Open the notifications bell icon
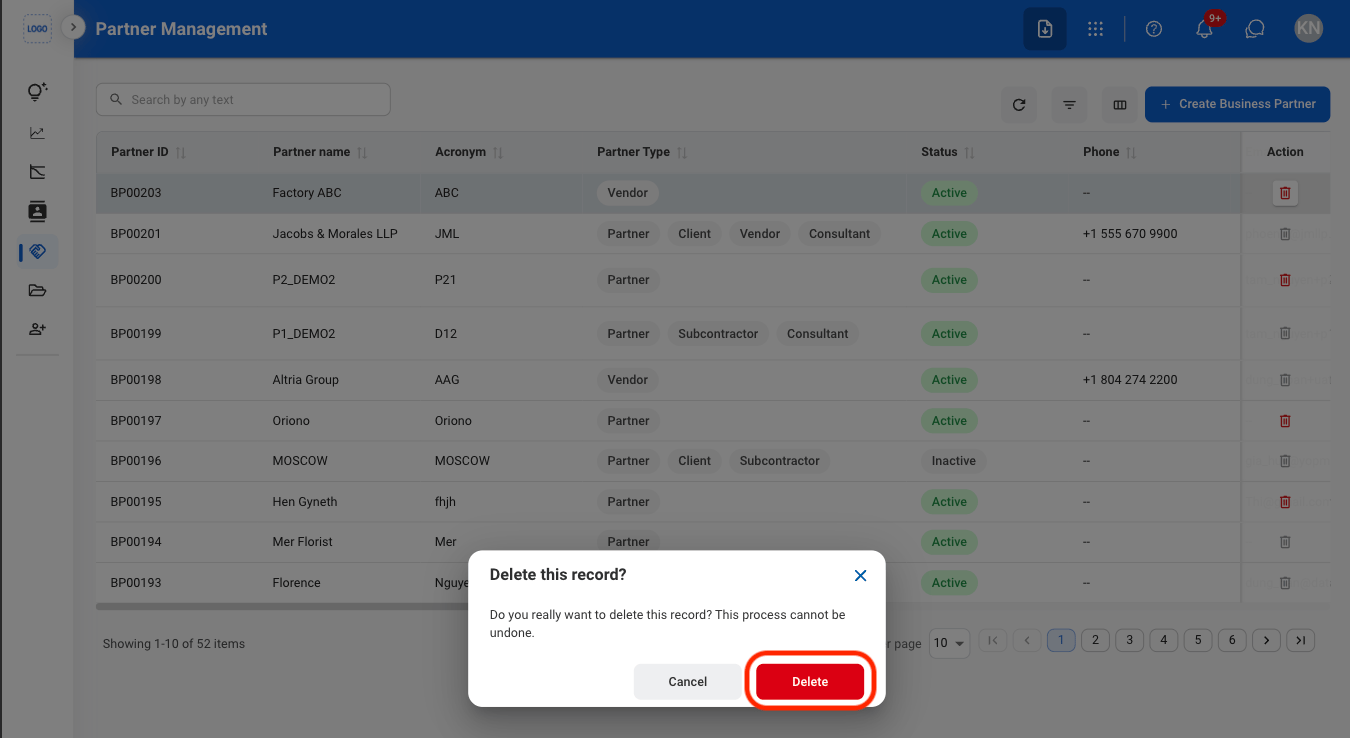This screenshot has width=1350, height=738. [1204, 29]
